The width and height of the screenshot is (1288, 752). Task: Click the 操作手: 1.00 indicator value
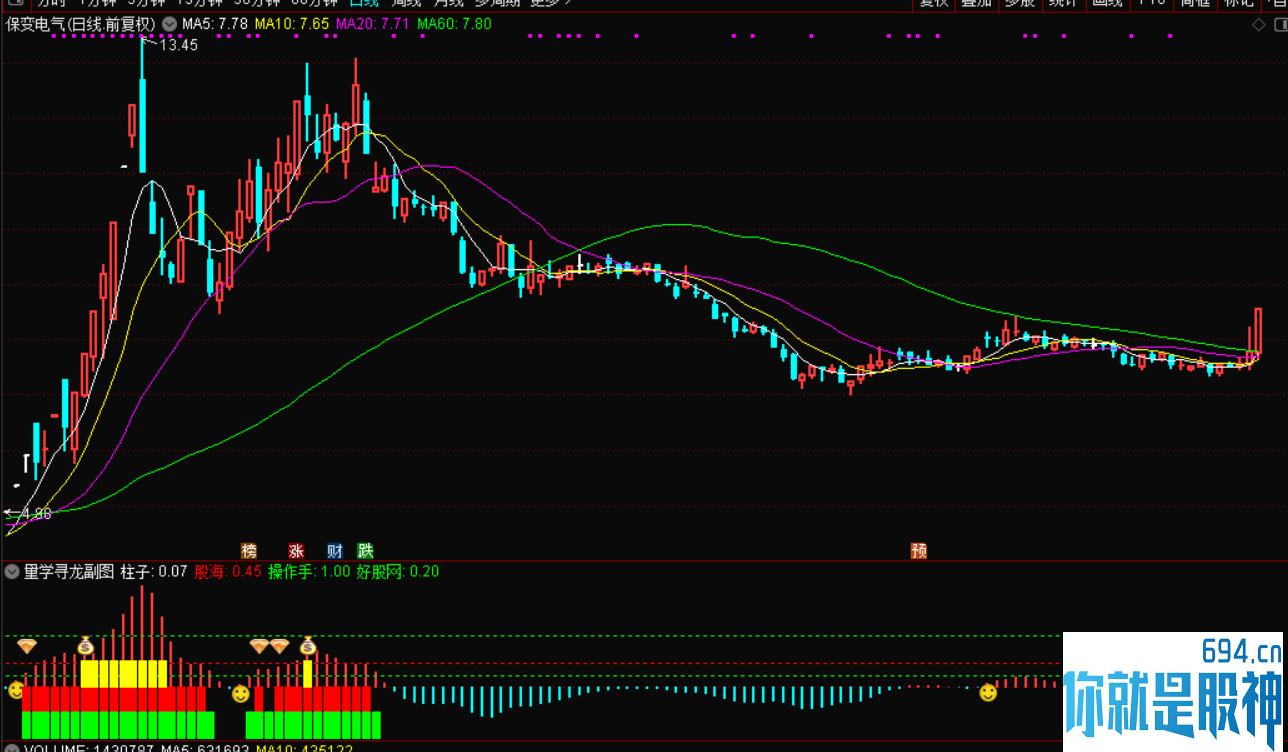[x=309, y=572]
